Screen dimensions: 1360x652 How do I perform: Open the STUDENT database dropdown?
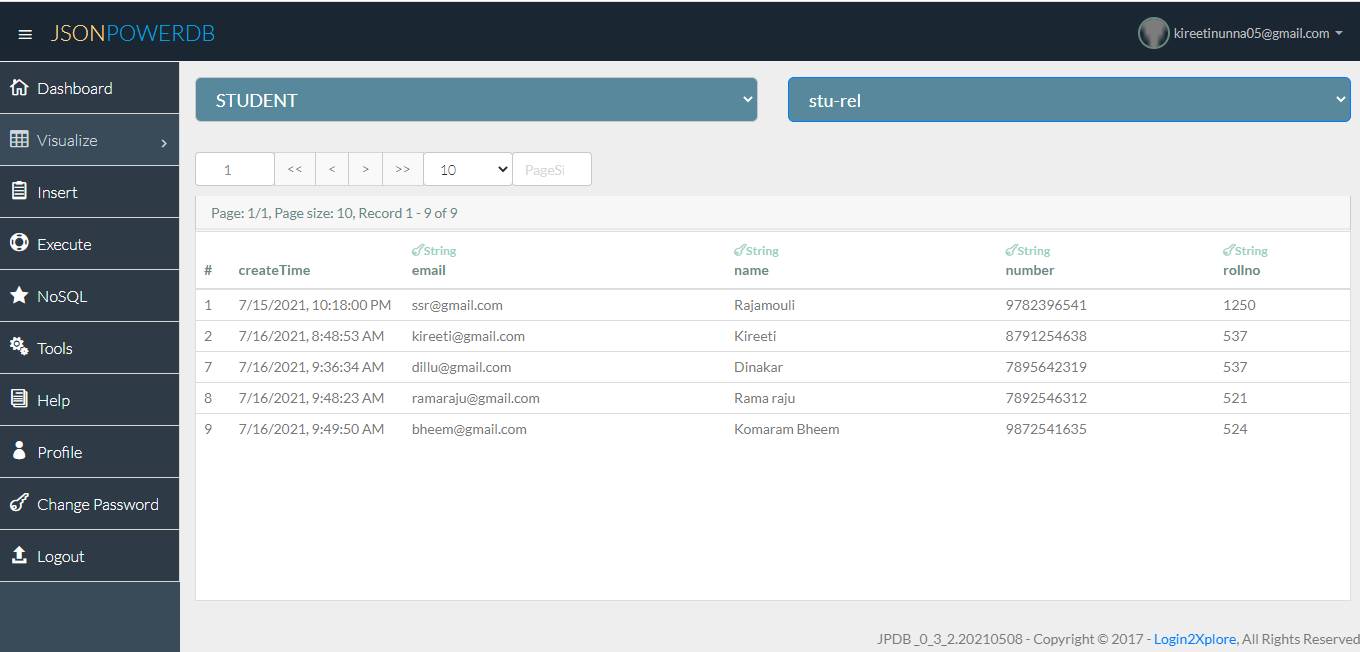pos(475,99)
